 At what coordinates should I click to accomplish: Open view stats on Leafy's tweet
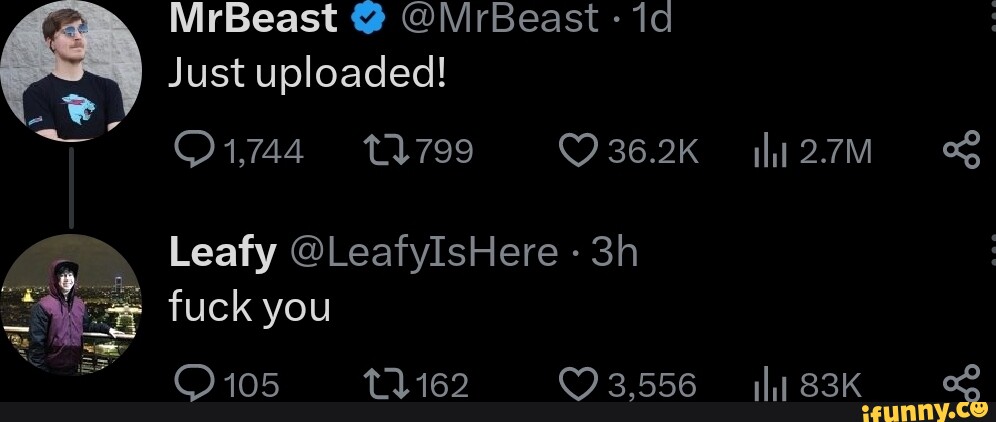pos(765,383)
